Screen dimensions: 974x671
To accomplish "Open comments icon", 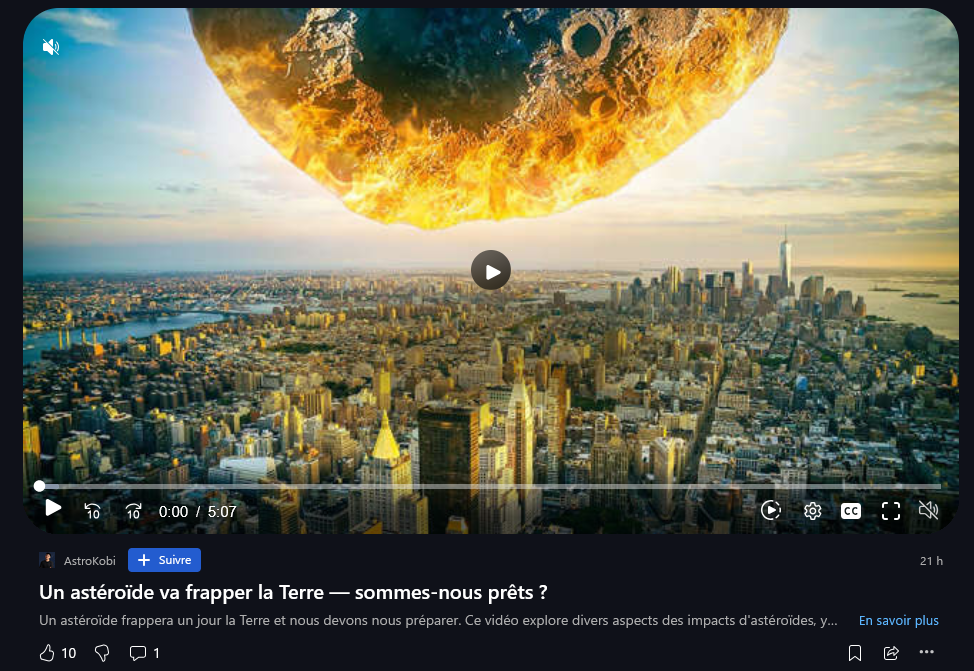I will 138,652.
